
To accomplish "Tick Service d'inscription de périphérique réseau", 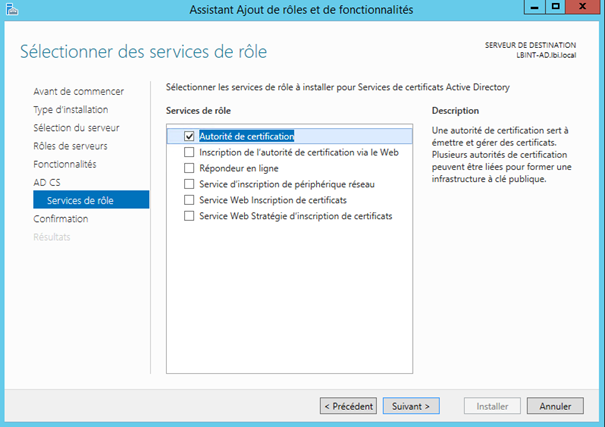I will coord(190,184).
